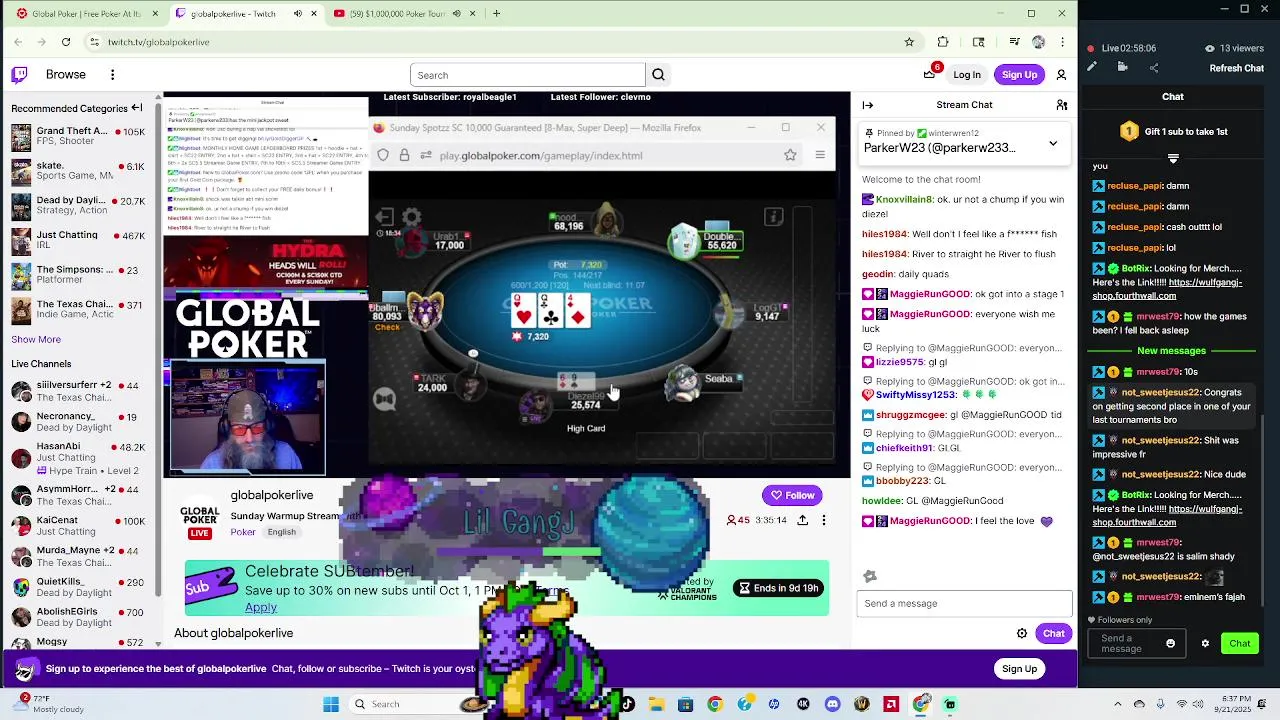Click the English language tag
1280x720 pixels.
coord(281,532)
